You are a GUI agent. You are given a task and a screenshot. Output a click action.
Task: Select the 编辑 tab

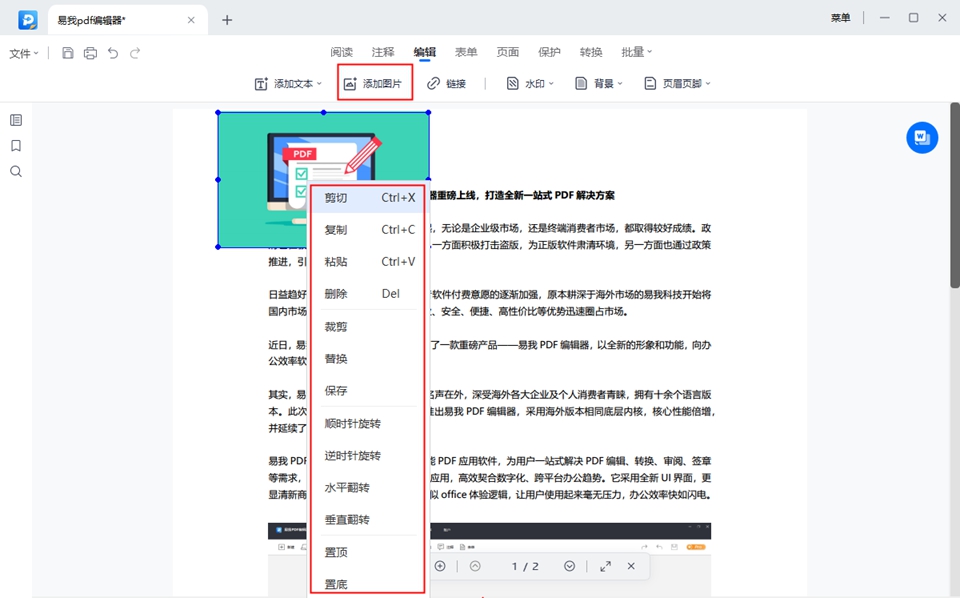425,52
